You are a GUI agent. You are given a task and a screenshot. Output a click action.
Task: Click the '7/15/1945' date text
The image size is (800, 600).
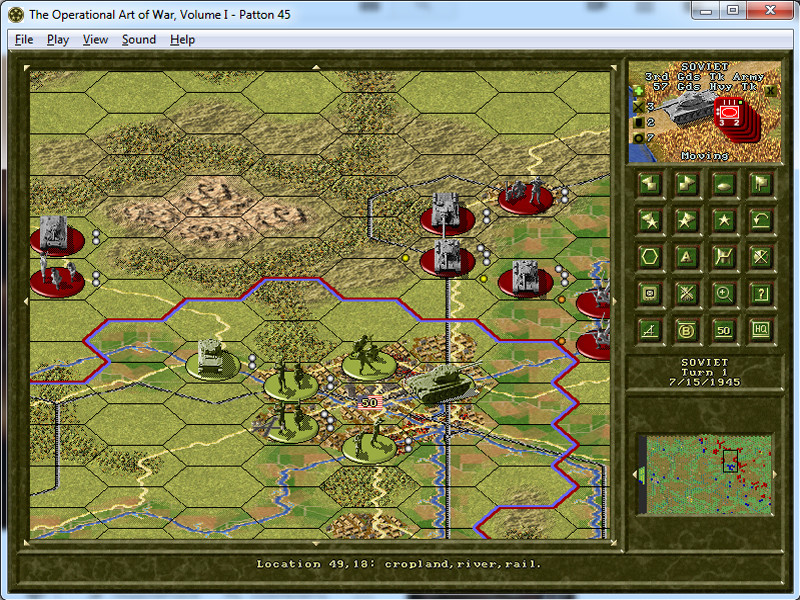click(x=705, y=382)
